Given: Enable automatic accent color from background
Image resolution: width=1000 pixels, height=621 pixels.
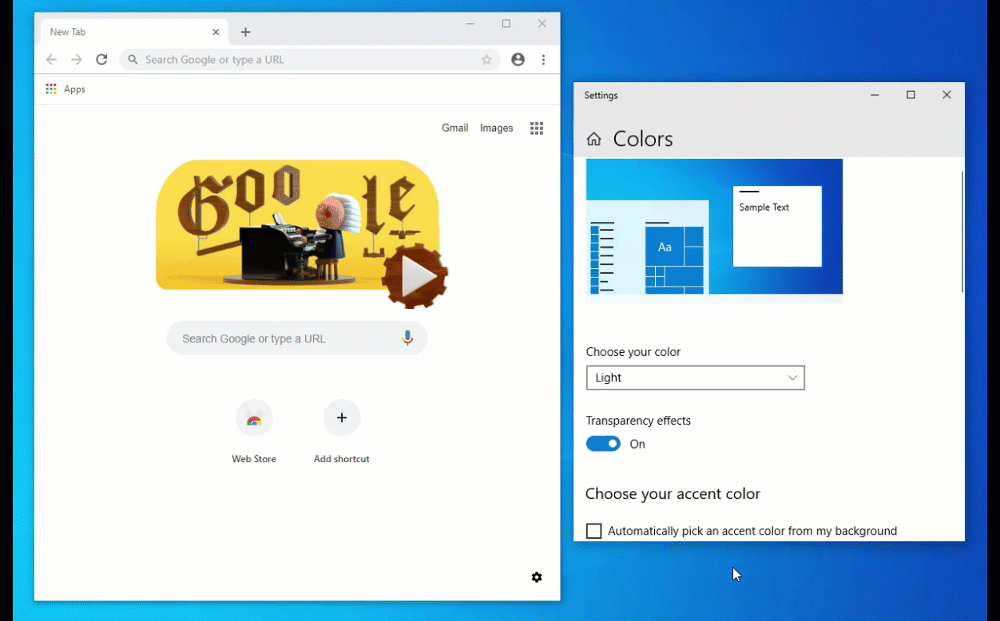Looking at the screenshot, I should [x=594, y=531].
